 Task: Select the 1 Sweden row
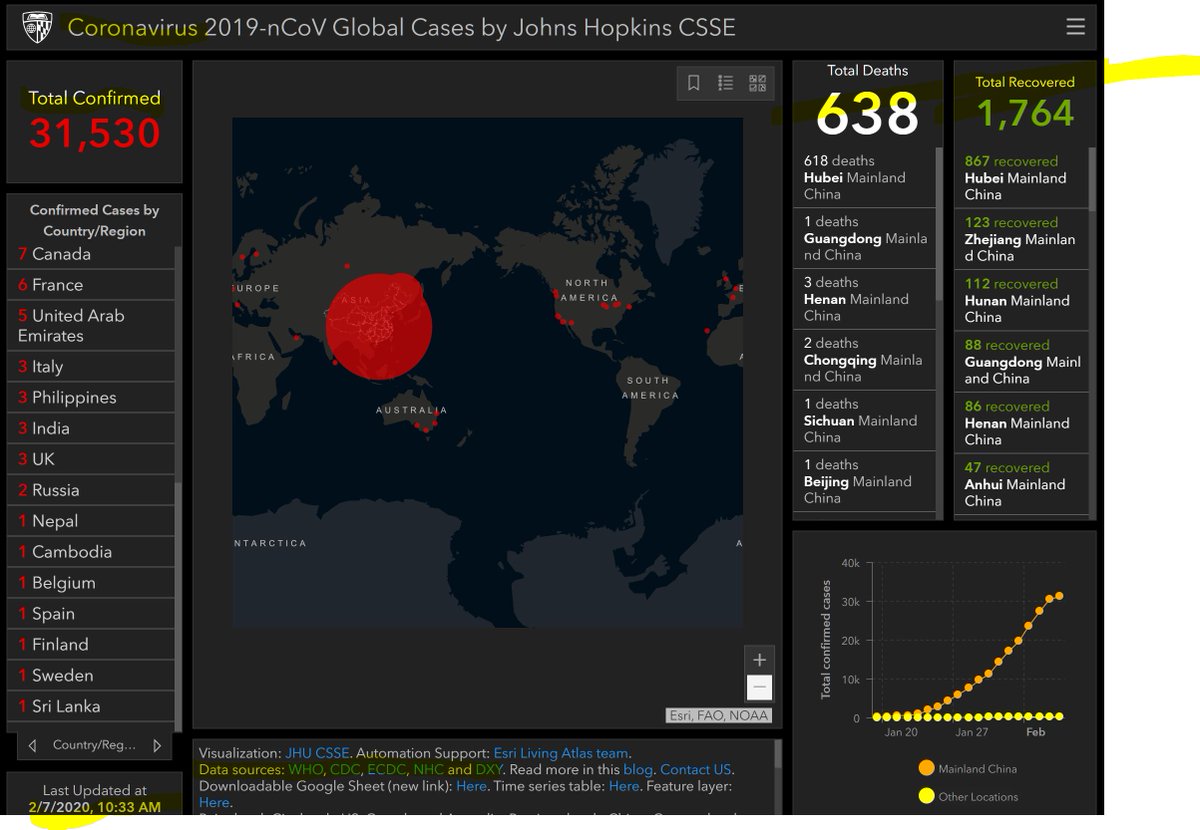(x=92, y=676)
